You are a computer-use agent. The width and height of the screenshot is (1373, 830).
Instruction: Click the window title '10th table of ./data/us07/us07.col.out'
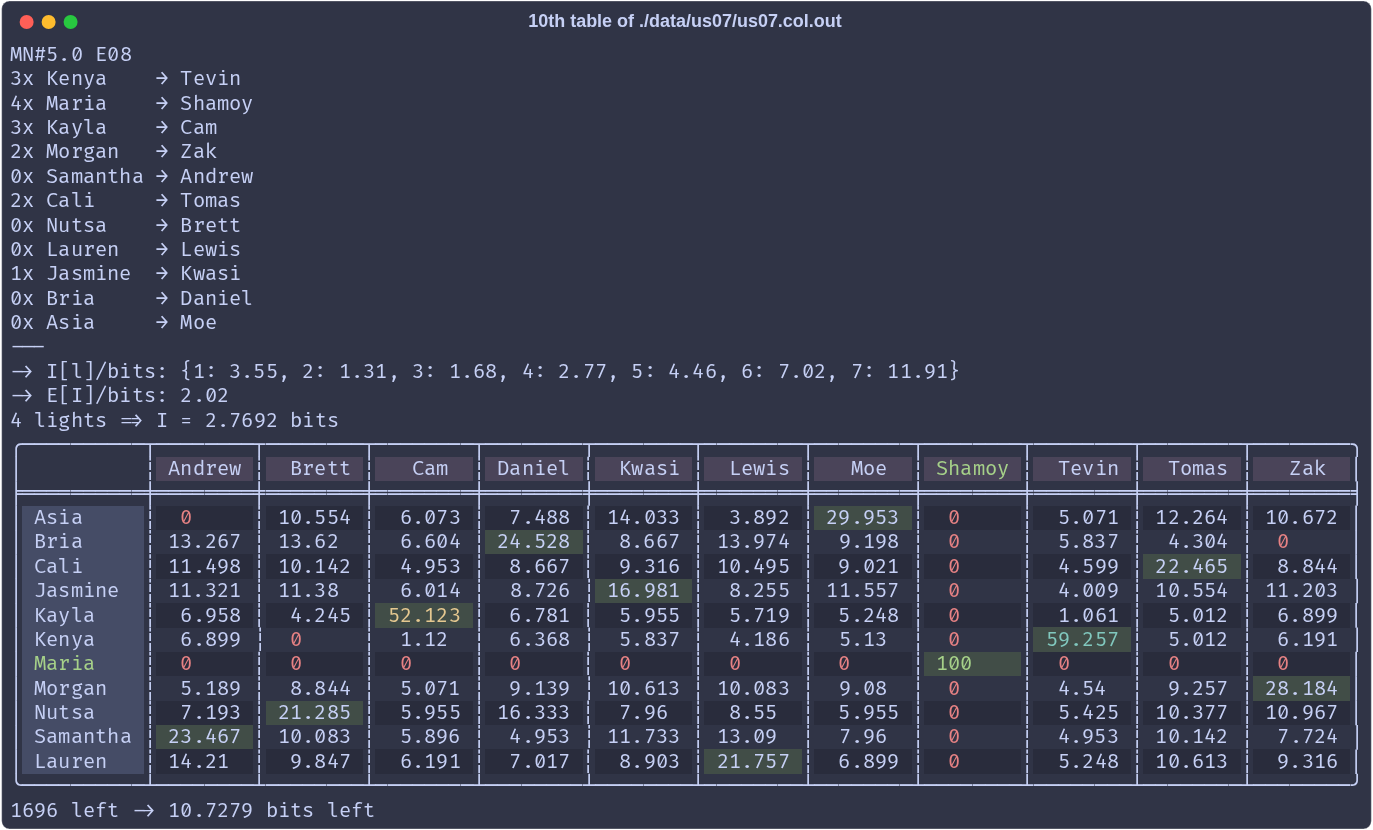tap(685, 21)
